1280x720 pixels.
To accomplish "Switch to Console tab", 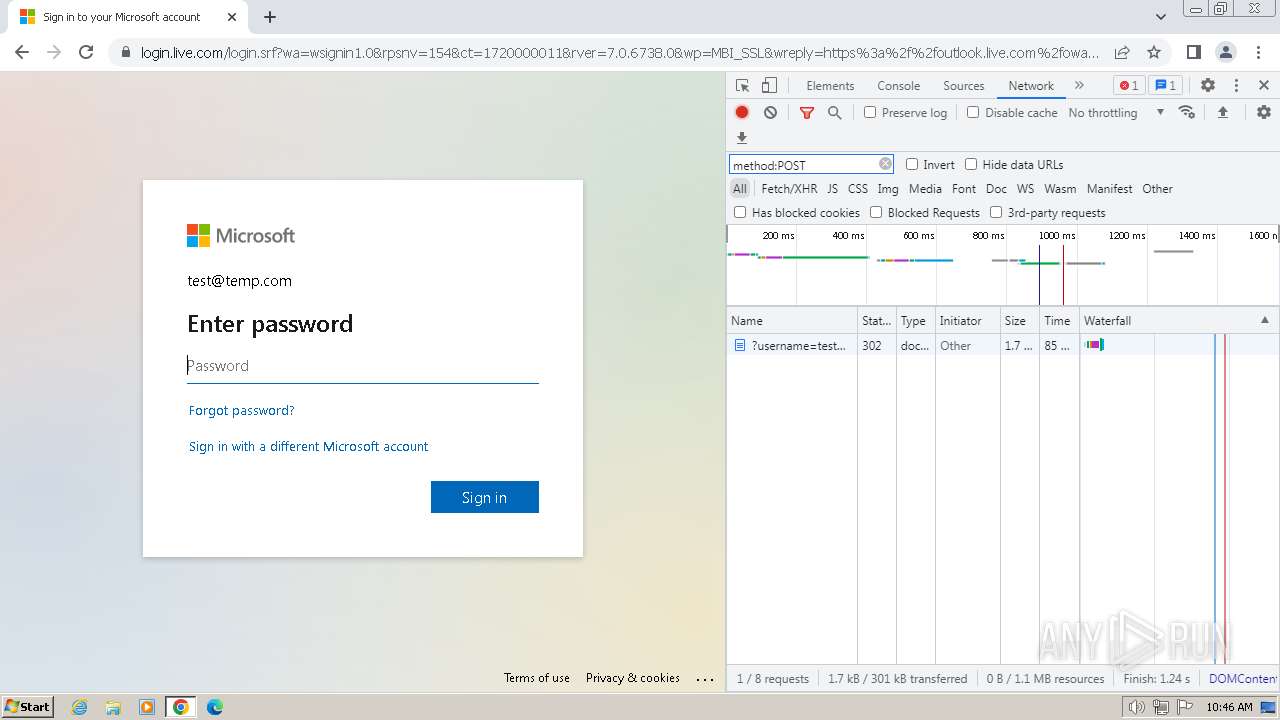I will pyautogui.click(x=898, y=86).
